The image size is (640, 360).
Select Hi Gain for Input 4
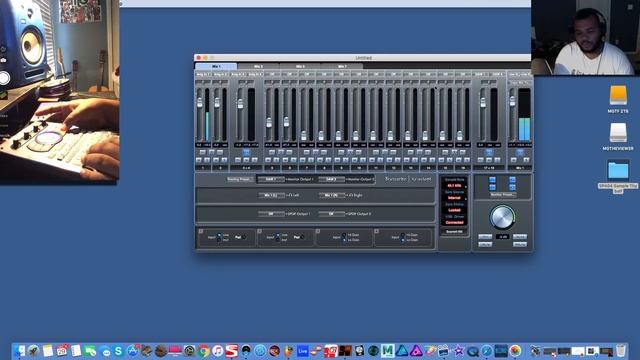pos(403,235)
